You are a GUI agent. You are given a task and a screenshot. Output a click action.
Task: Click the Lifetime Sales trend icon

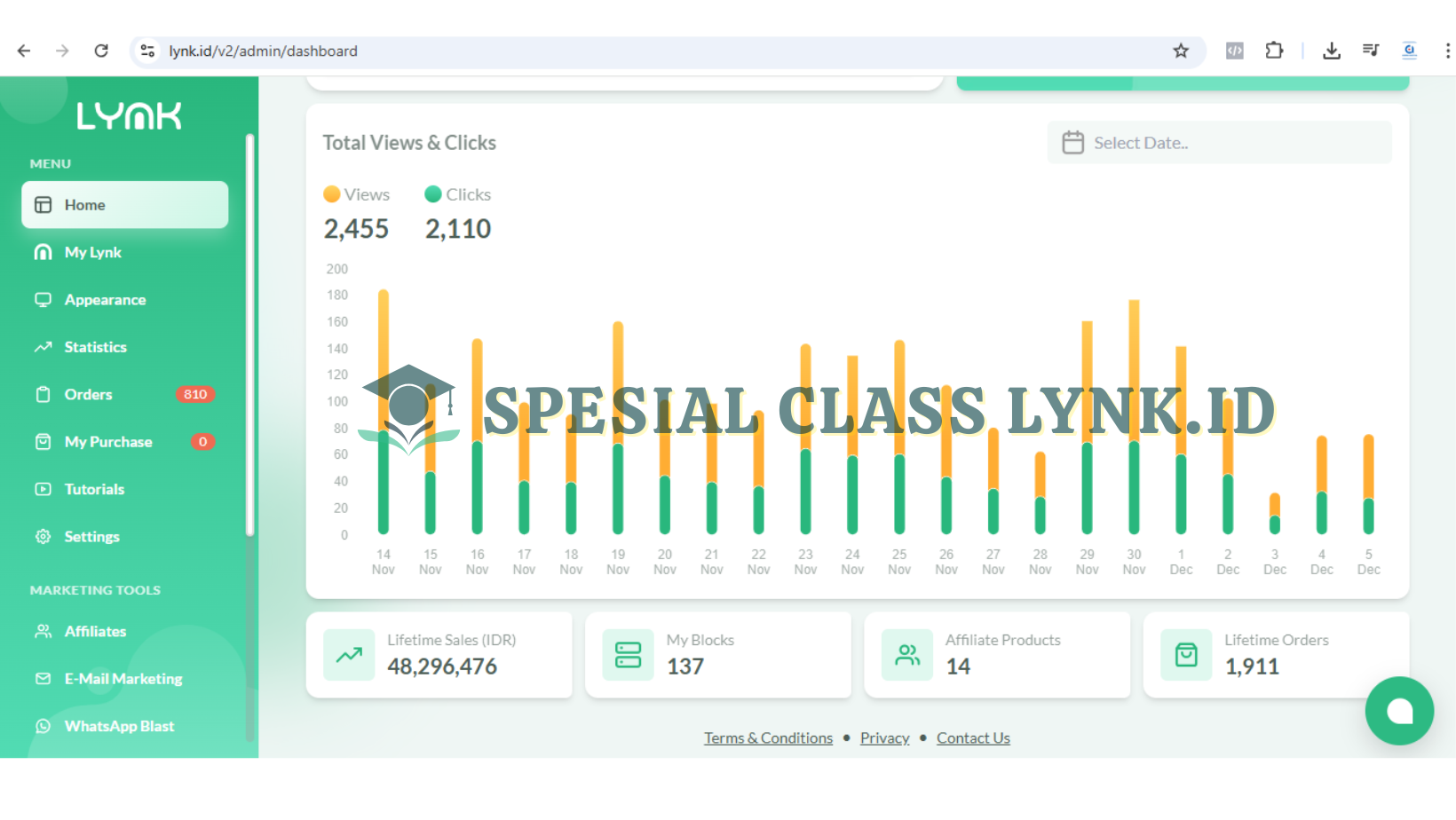coord(349,655)
